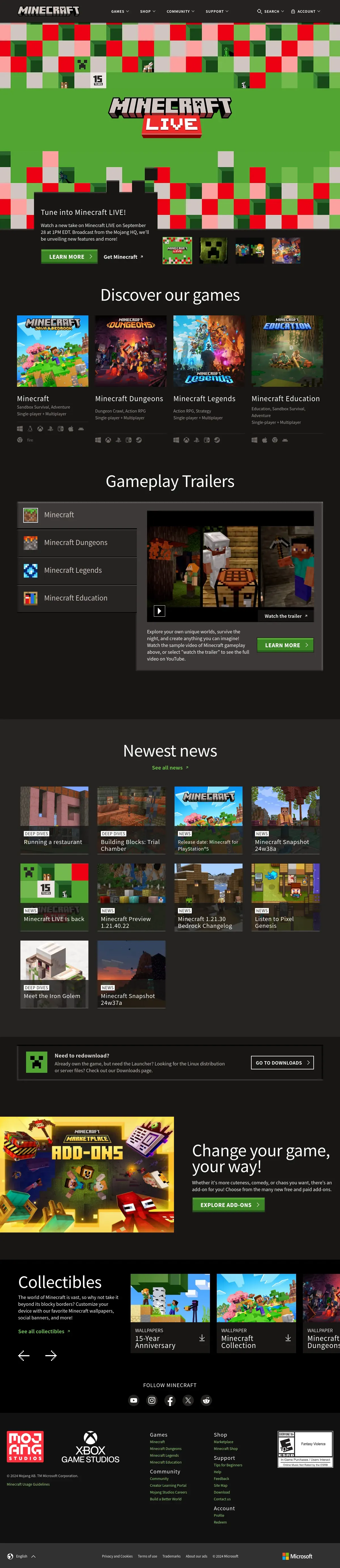Click Learn More in Gameplay Trailers panel

click(285, 645)
